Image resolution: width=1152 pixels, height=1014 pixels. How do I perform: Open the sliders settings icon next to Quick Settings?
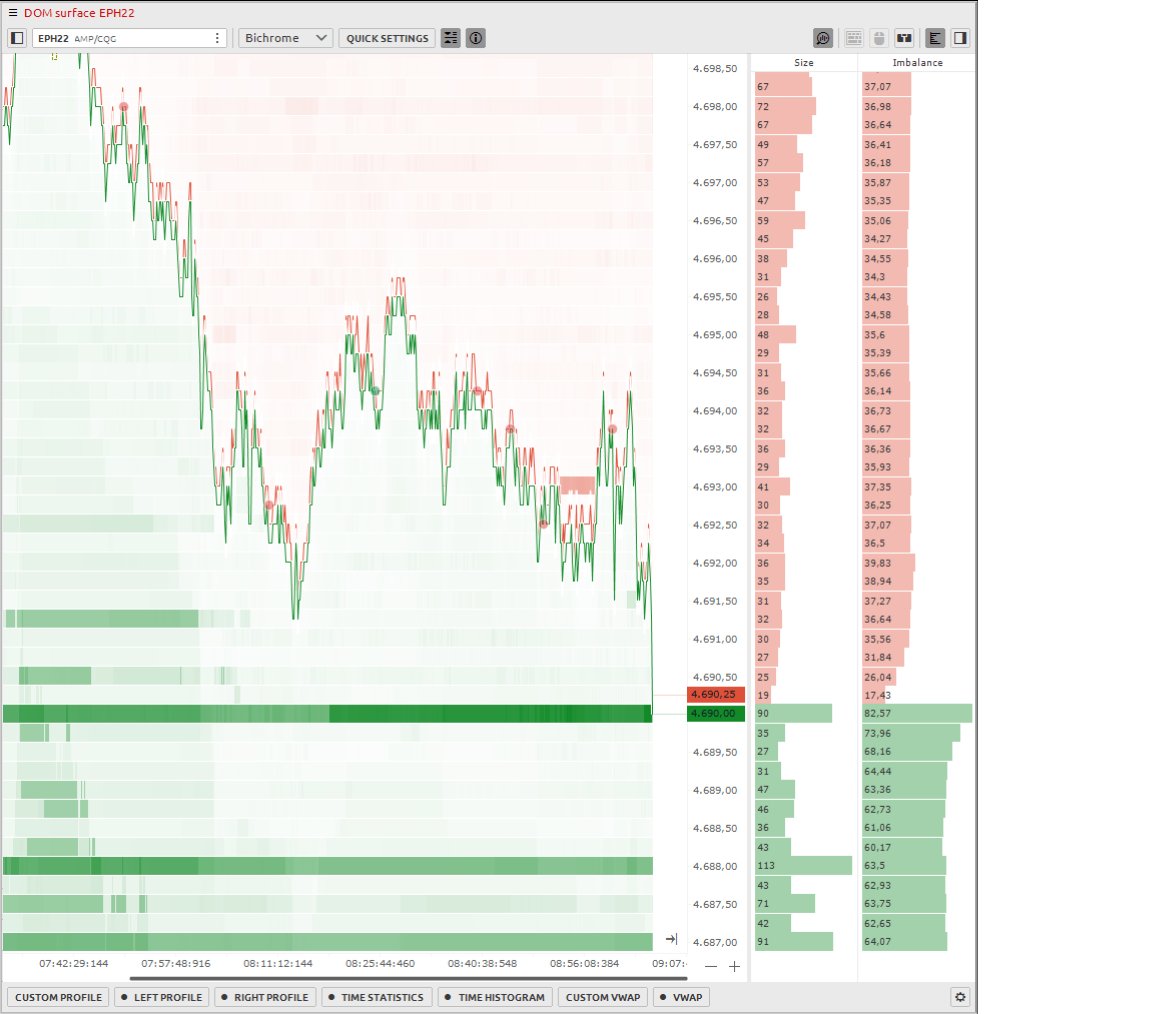coord(450,38)
